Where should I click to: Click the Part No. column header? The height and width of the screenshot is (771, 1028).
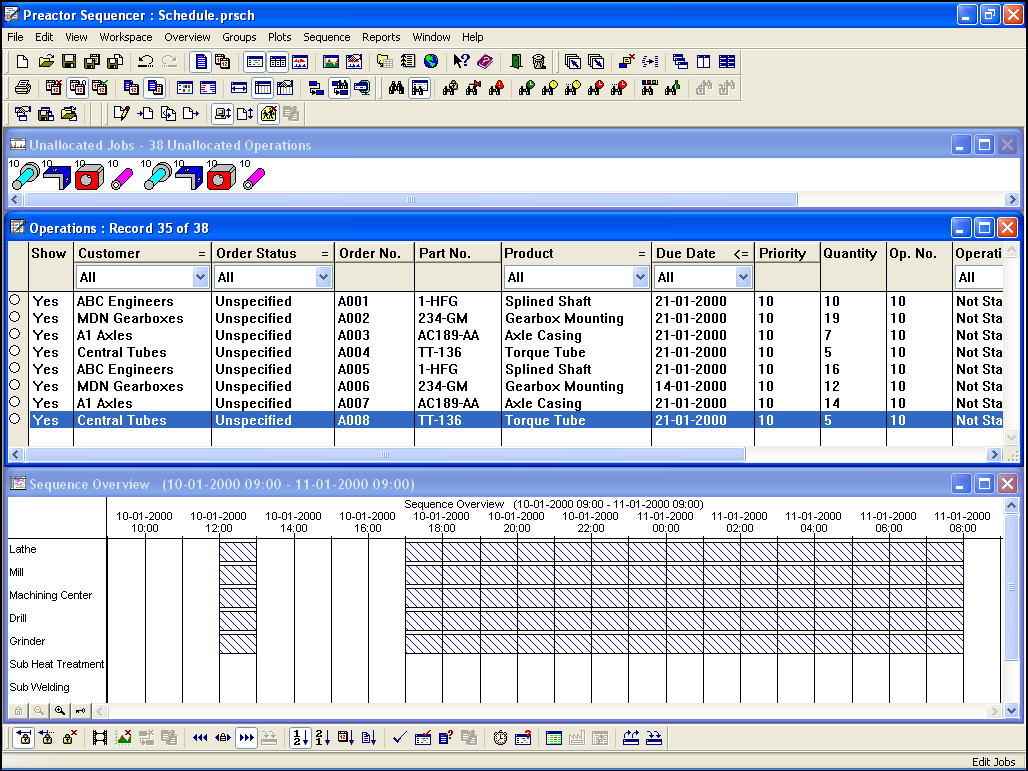(x=458, y=253)
